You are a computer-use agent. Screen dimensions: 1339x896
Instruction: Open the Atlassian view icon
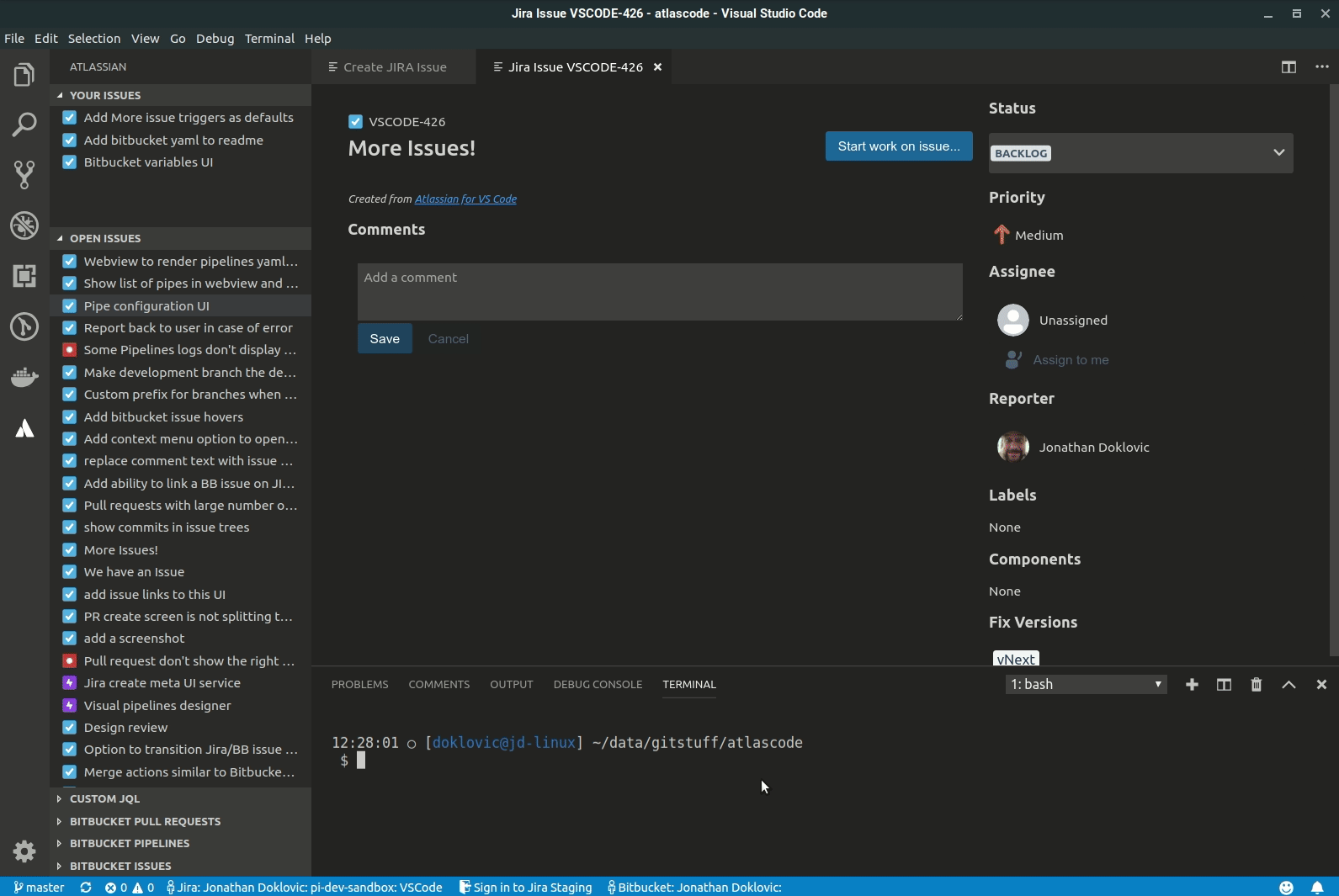point(24,428)
